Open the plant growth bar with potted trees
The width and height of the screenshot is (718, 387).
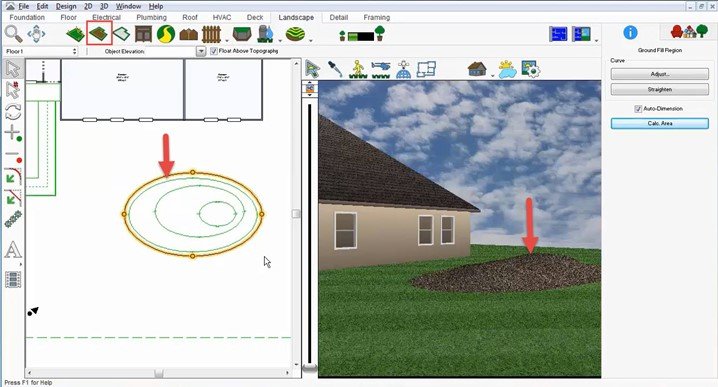tap(362, 34)
